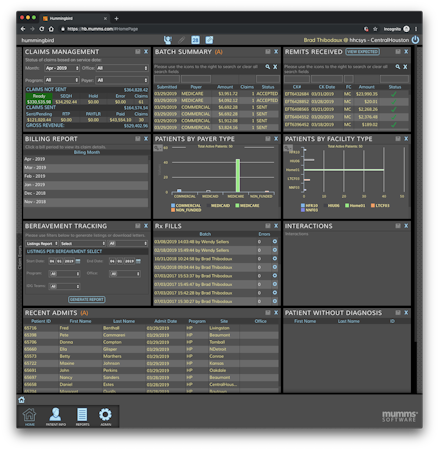The height and width of the screenshot is (450, 439).
Task: Clear Remits Received search fields with the X icon
Action: coord(405,67)
